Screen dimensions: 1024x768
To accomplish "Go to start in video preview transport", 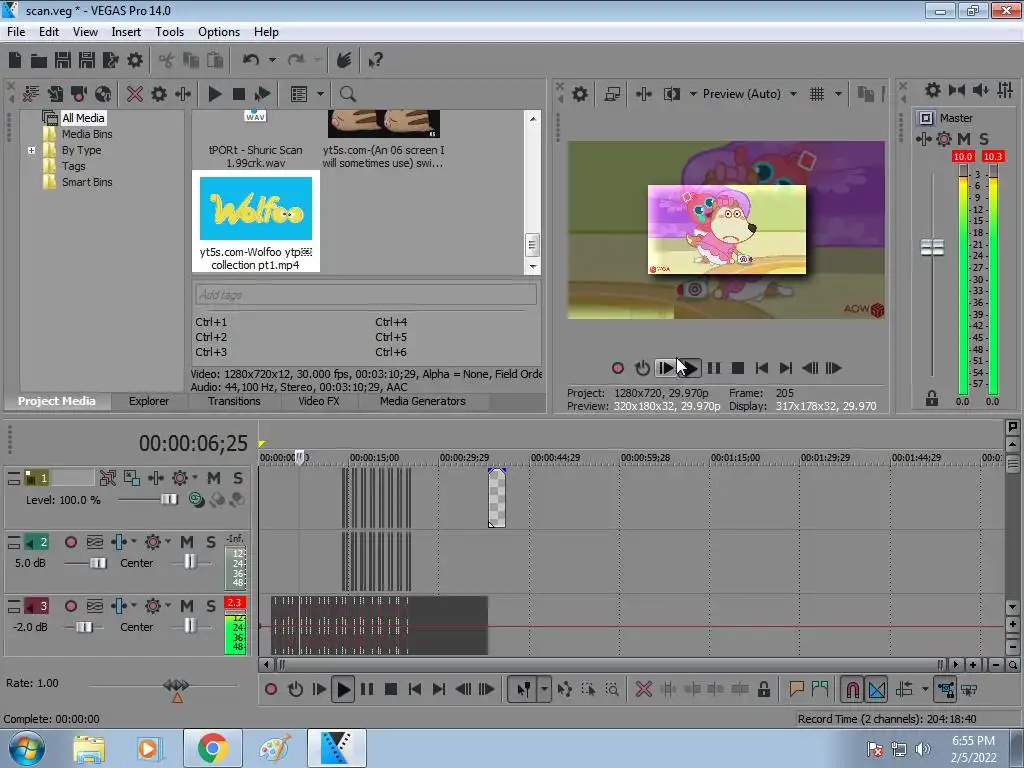I will point(761,368).
